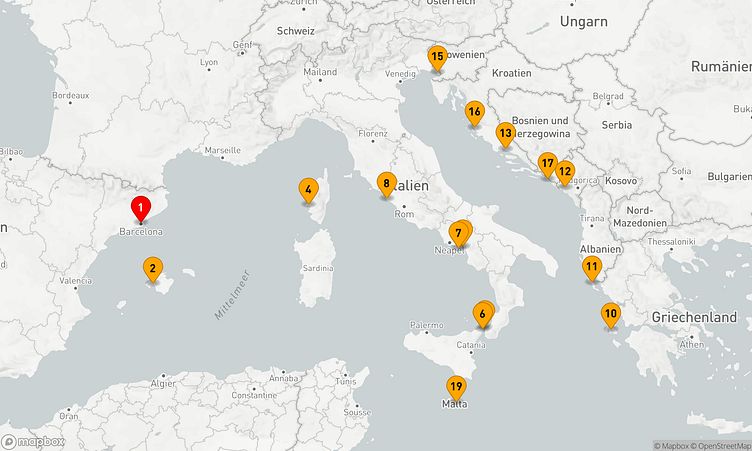Select marker 10 west of Griechenland

(610, 314)
